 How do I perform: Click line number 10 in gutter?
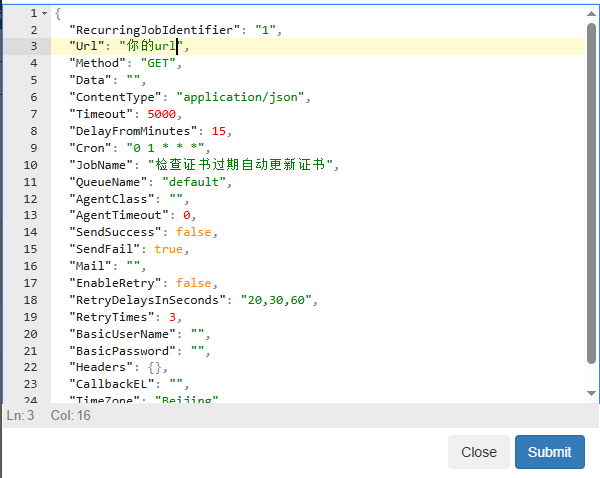click(30, 165)
